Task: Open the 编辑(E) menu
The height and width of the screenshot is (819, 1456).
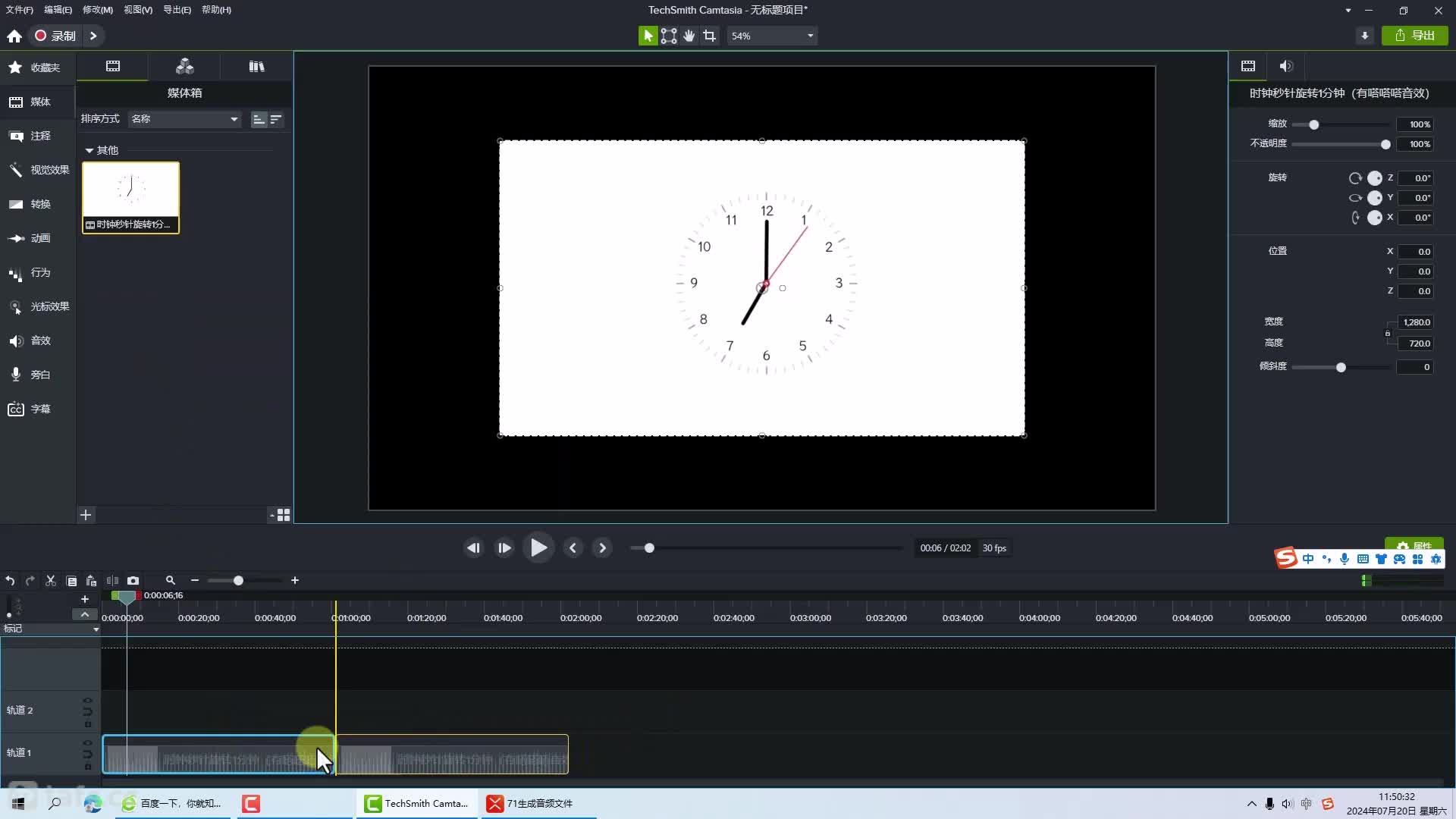Action: click(58, 10)
